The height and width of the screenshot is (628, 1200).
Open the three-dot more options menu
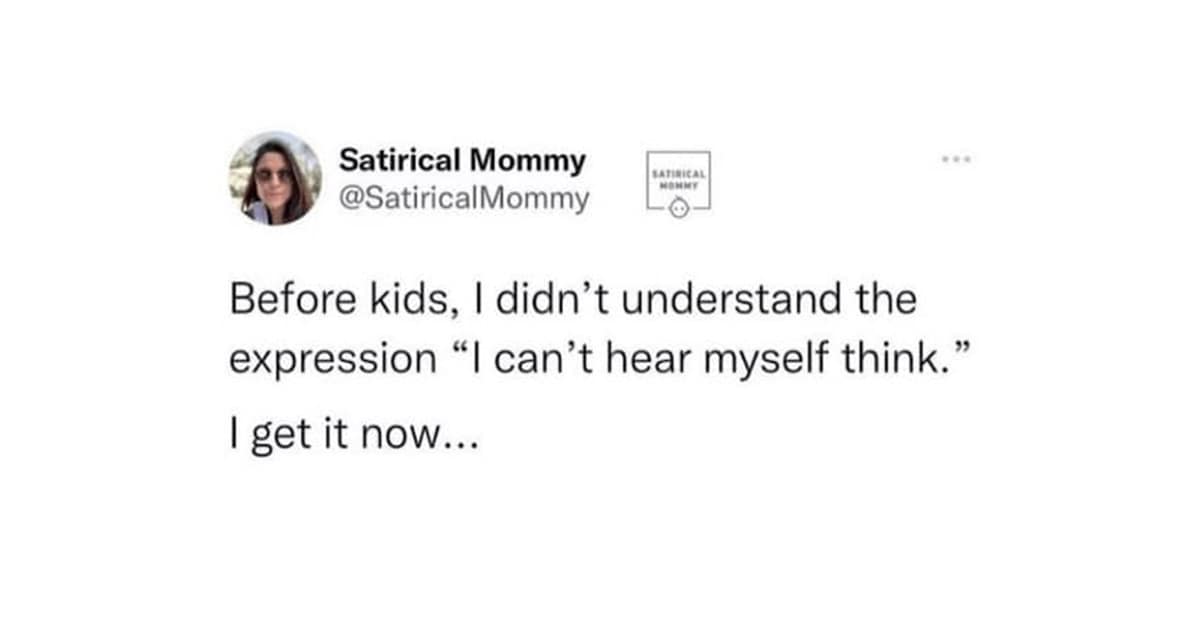tap(955, 159)
